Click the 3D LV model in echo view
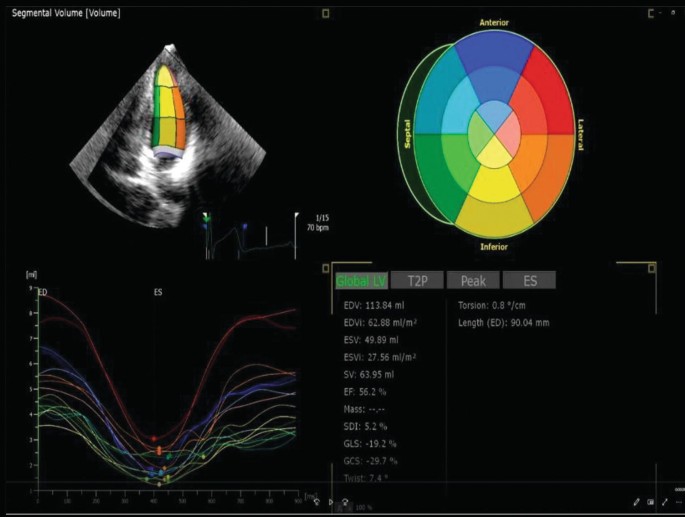Viewport: 685px width, 517px height. pyautogui.click(x=169, y=111)
